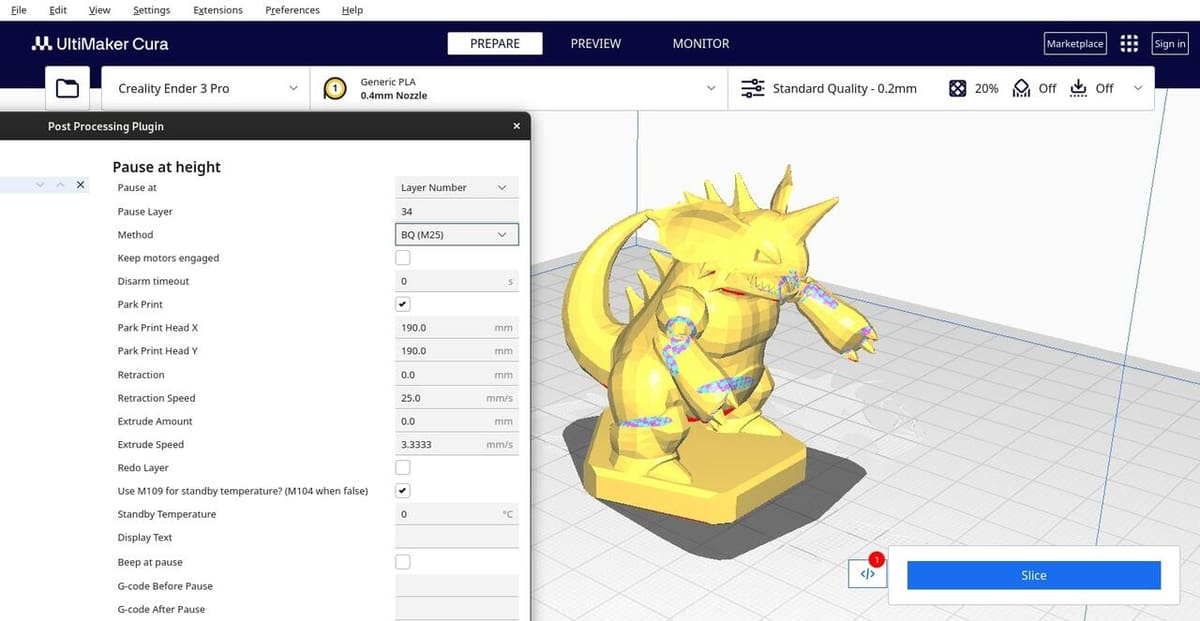Open the Marketplace
The height and width of the screenshot is (621, 1200).
click(x=1075, y=44)
